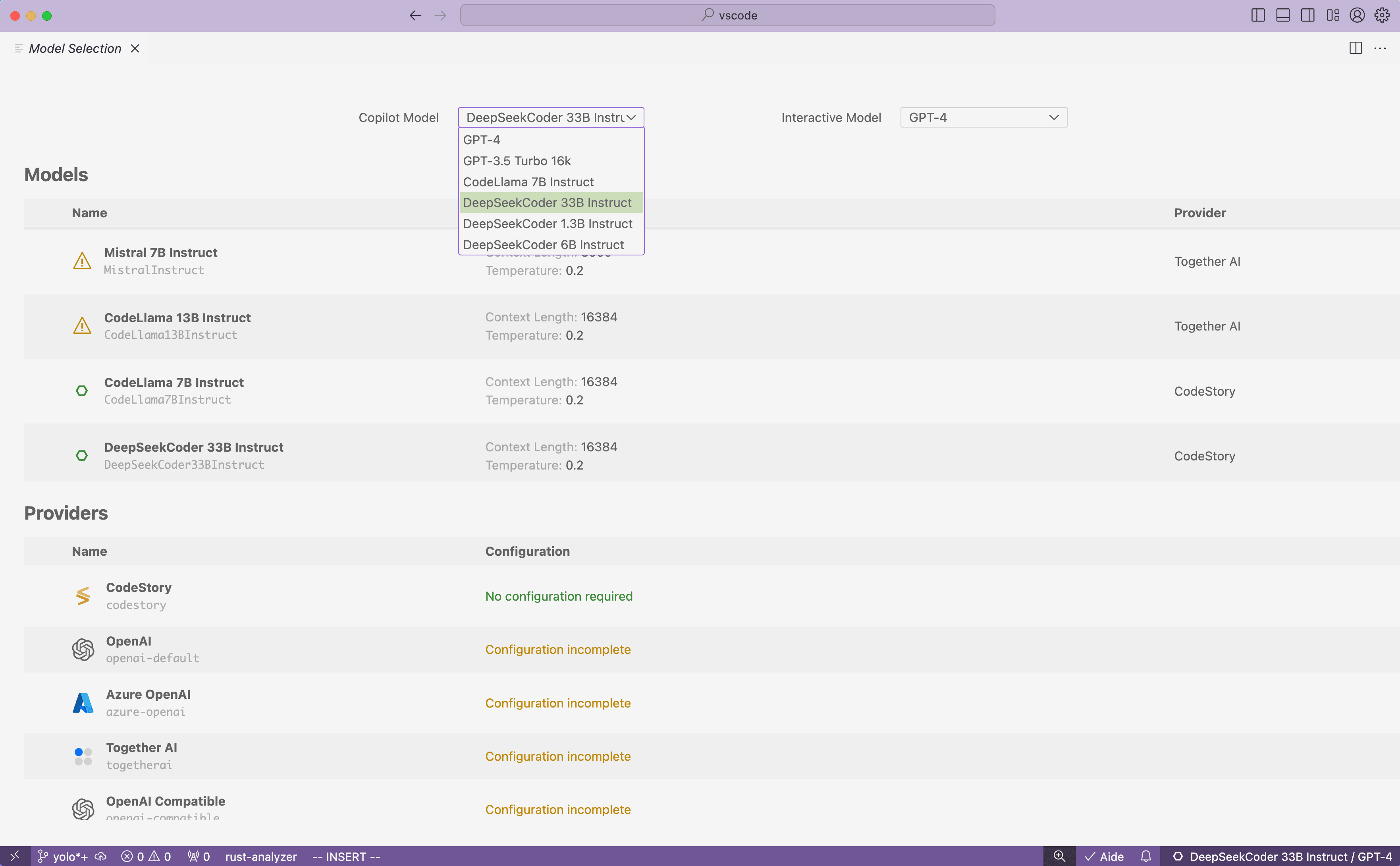The image size is (1400, 866).
Task: Click Temperature 0.2 of CodeLlama 7B
Action: tap(534, 400)
